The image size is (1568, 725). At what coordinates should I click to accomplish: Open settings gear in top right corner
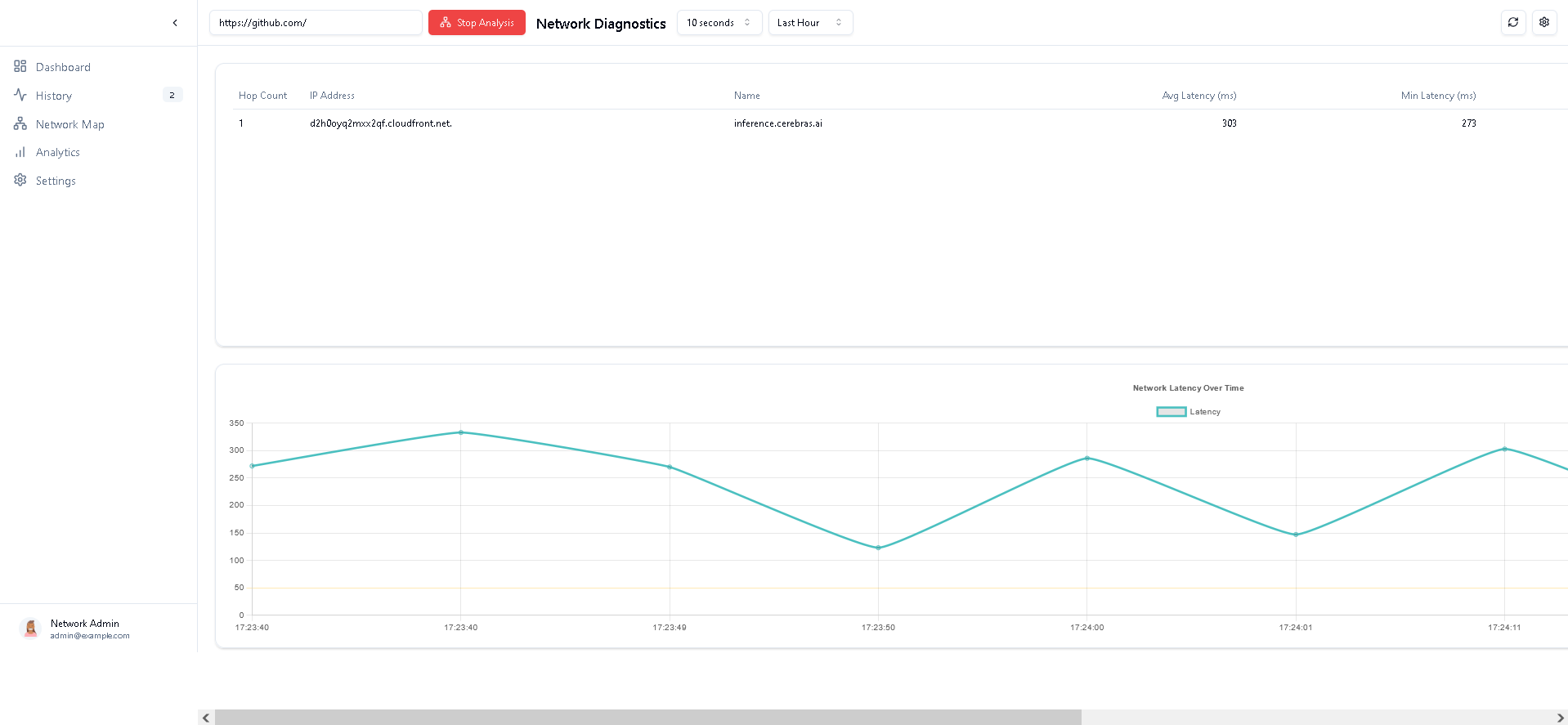[x=1544, y=23]
